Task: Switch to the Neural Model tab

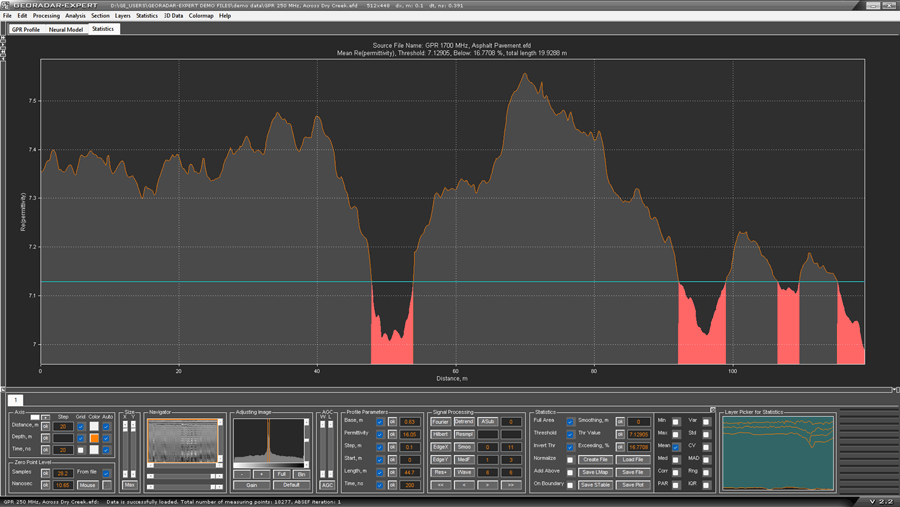Action: 66,30
